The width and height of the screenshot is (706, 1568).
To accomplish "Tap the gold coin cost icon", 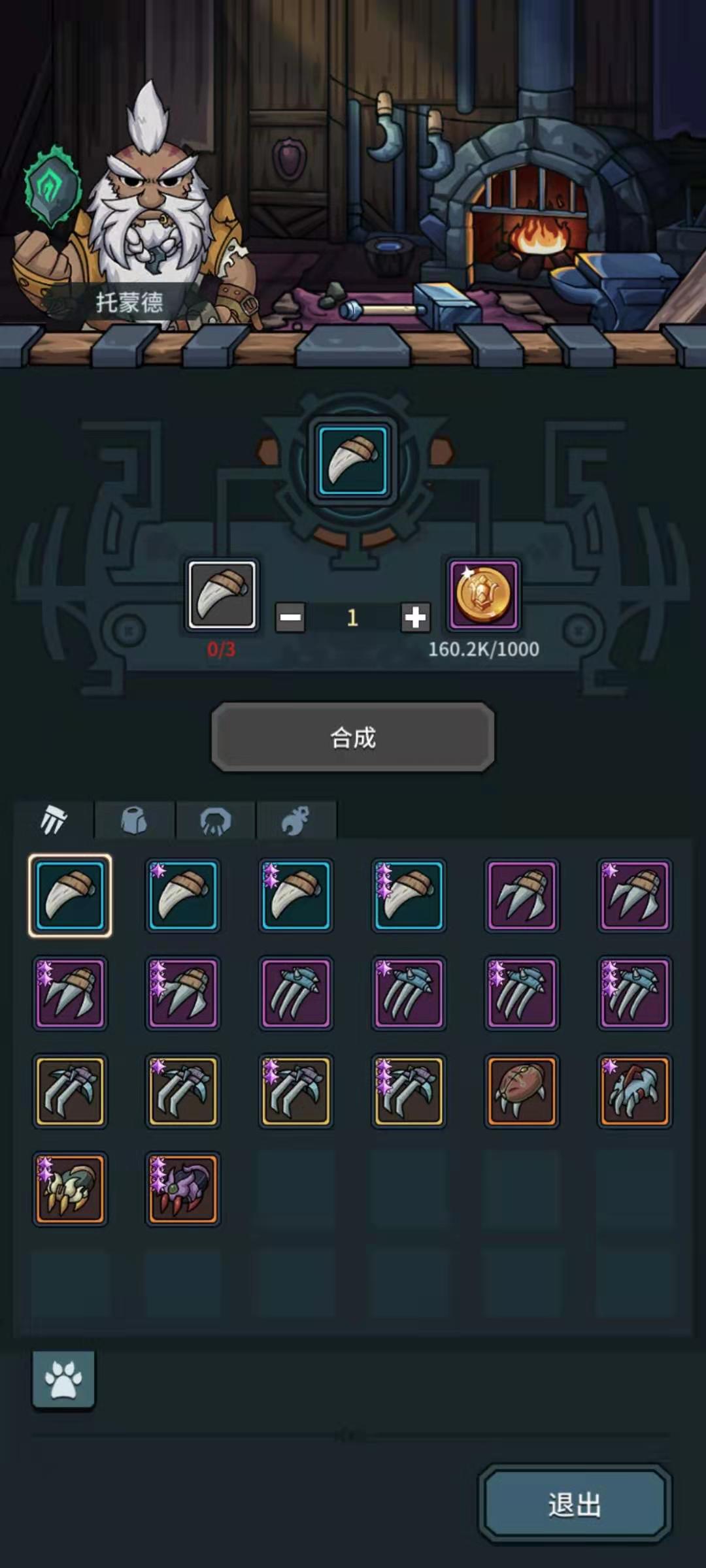I will [484, 595].
